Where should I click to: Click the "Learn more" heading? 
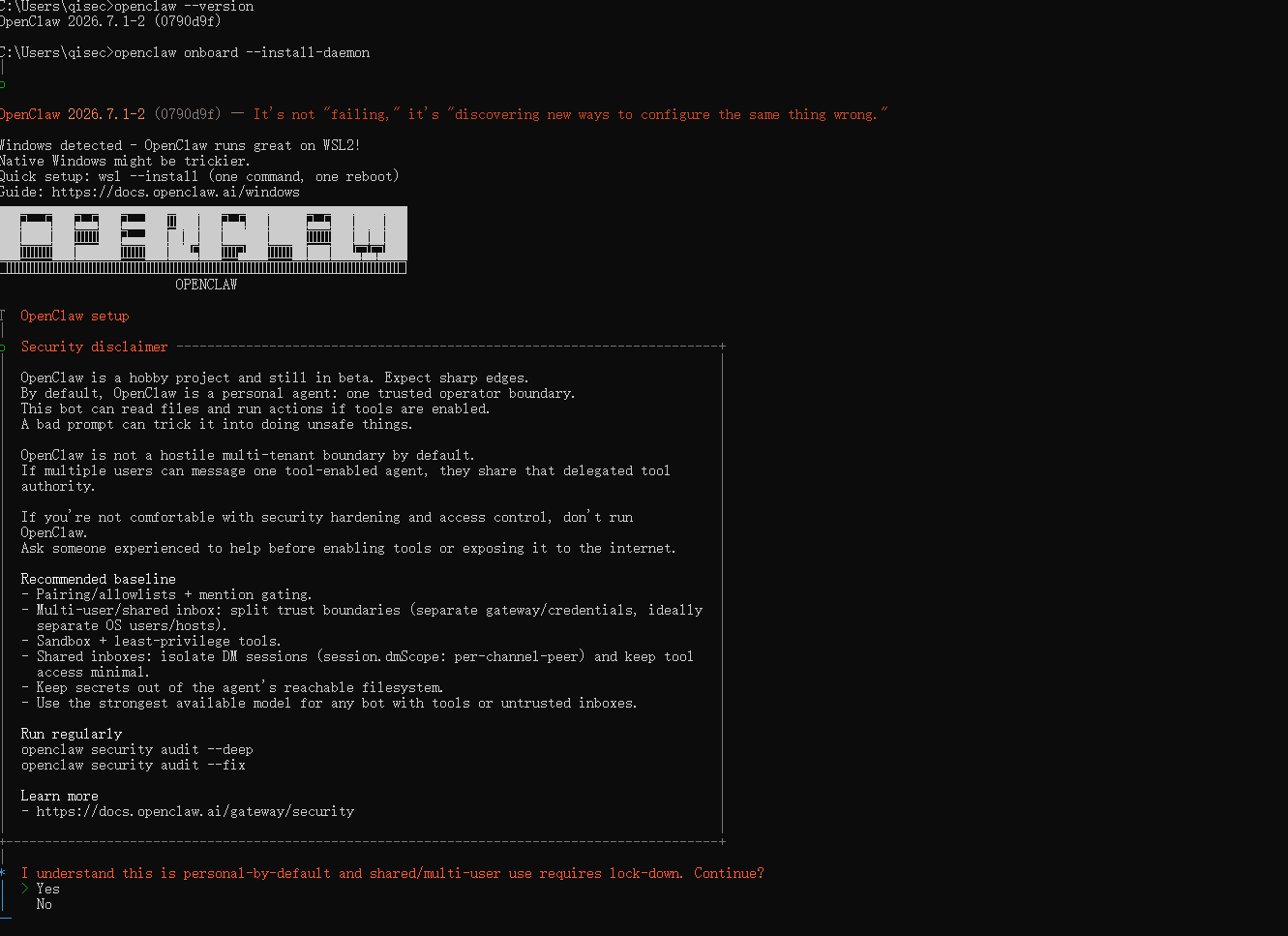pyautogui.click(x=60, y=796)
